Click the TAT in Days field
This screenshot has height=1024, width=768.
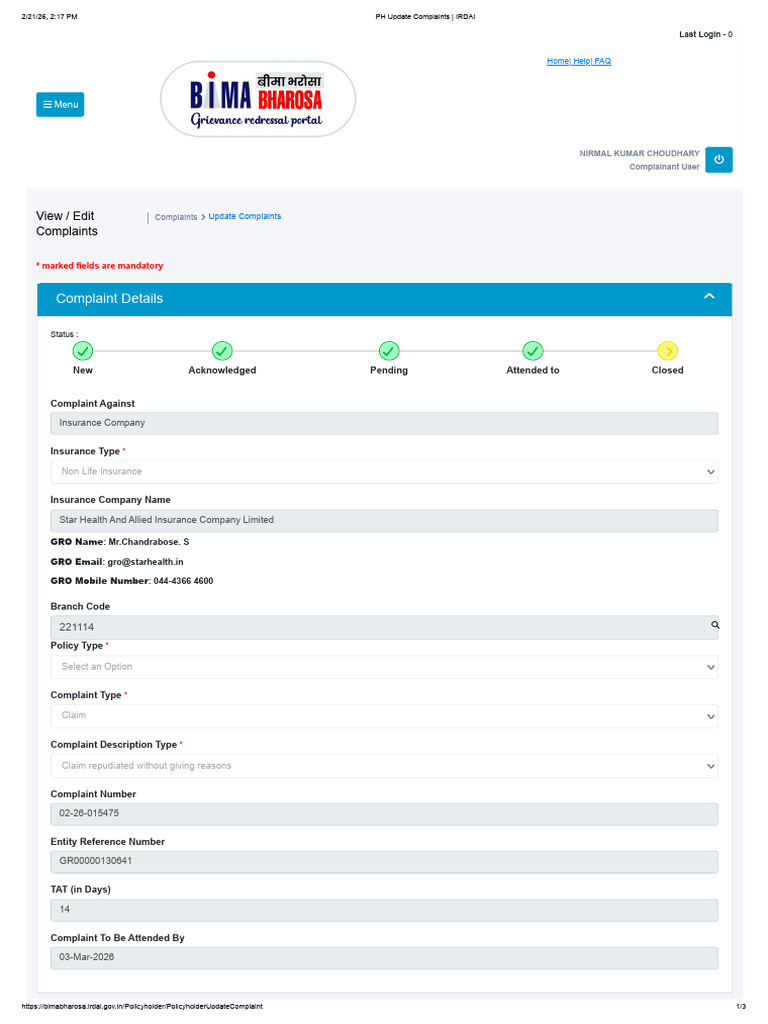pos(384,910)
